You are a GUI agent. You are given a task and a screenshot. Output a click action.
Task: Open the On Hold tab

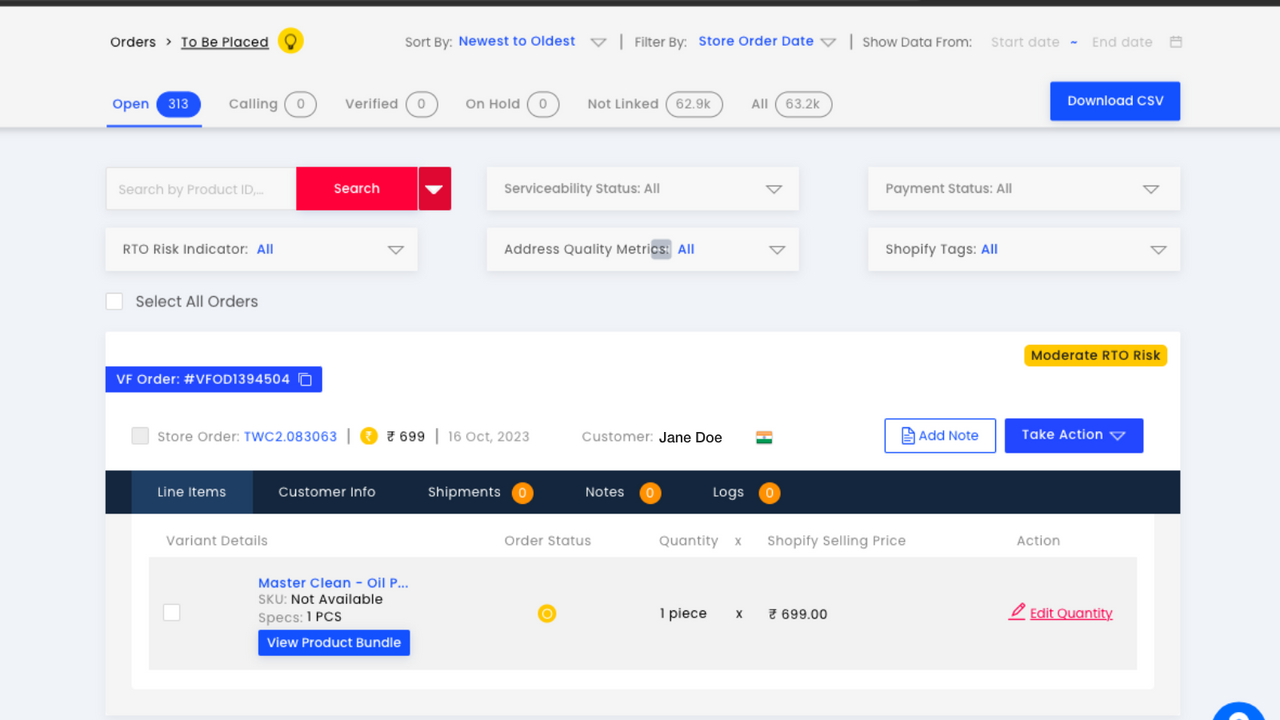512,104
